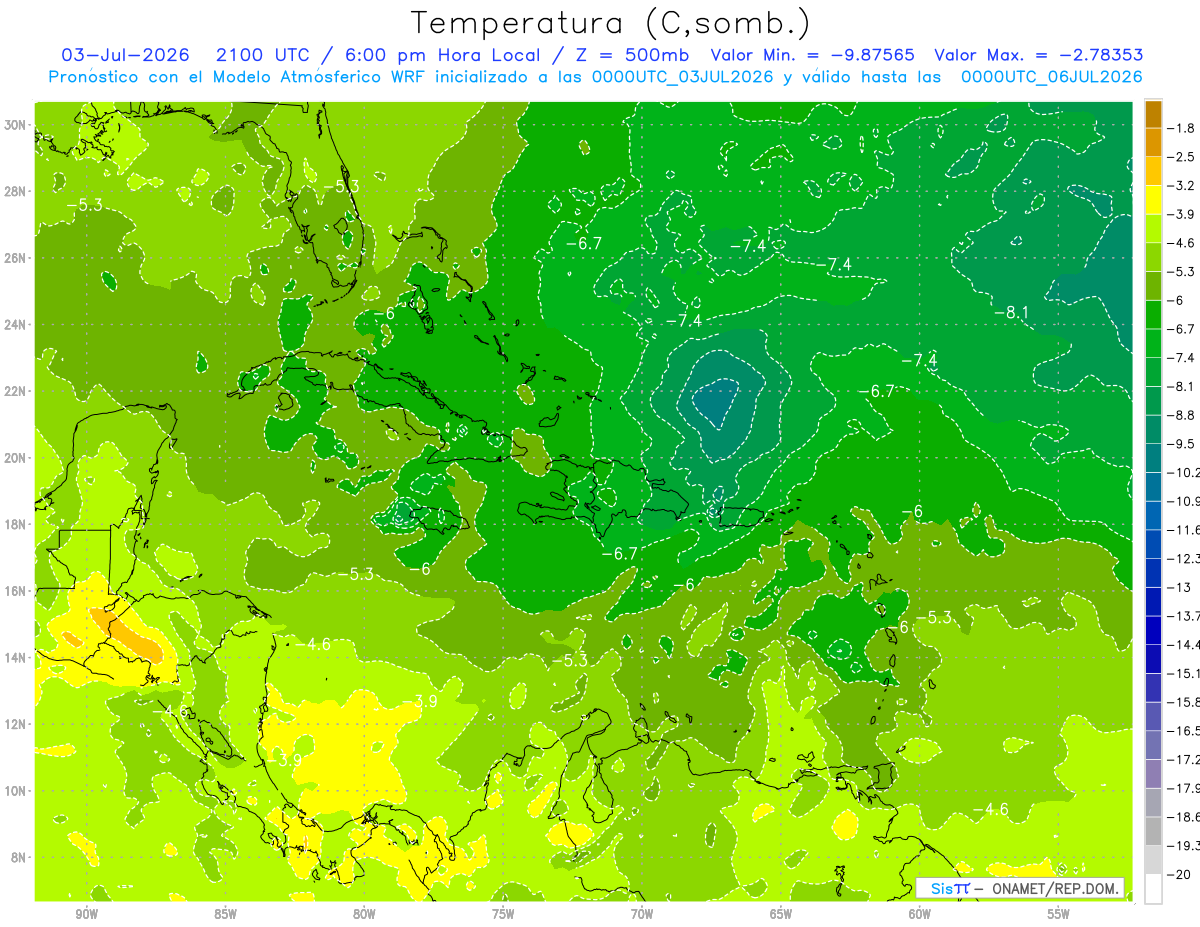This screenshot has height=927, width=1200.
Task: Click the "65W" longitude axis label
Action: pos(781,915)
